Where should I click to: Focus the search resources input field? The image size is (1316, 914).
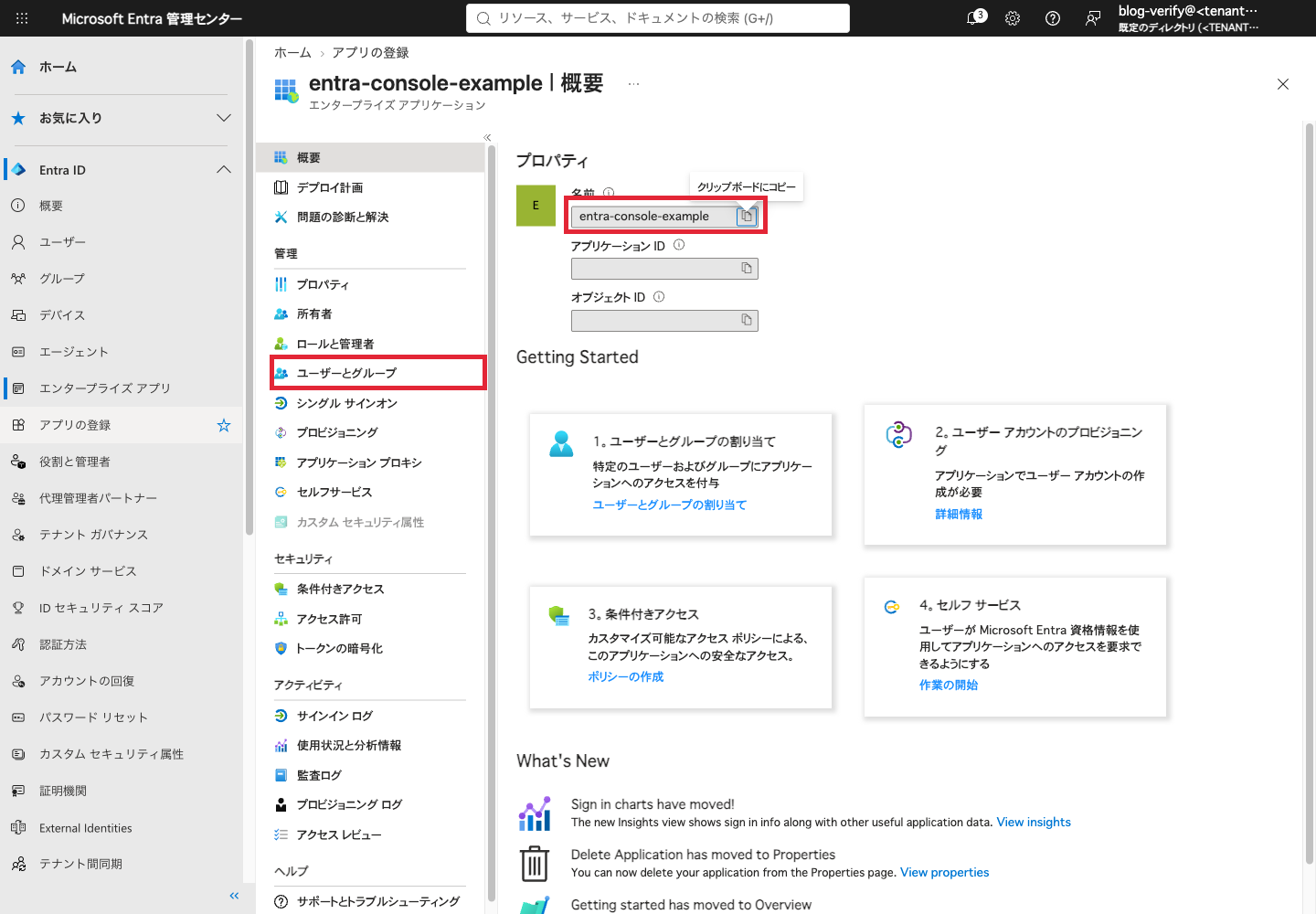pos(658,18)
